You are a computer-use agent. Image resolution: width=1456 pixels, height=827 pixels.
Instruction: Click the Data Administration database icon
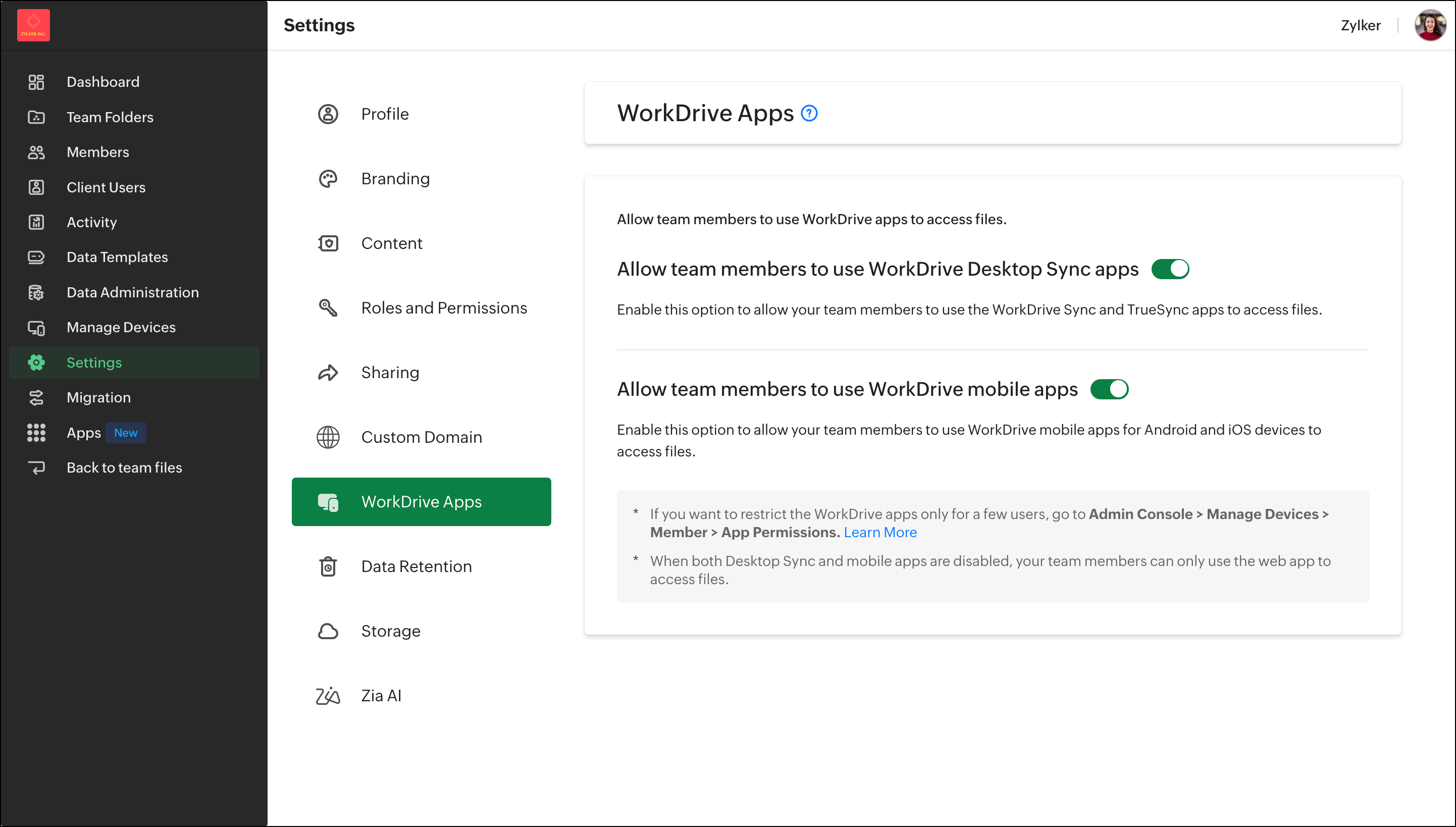(x=36, y=292)
